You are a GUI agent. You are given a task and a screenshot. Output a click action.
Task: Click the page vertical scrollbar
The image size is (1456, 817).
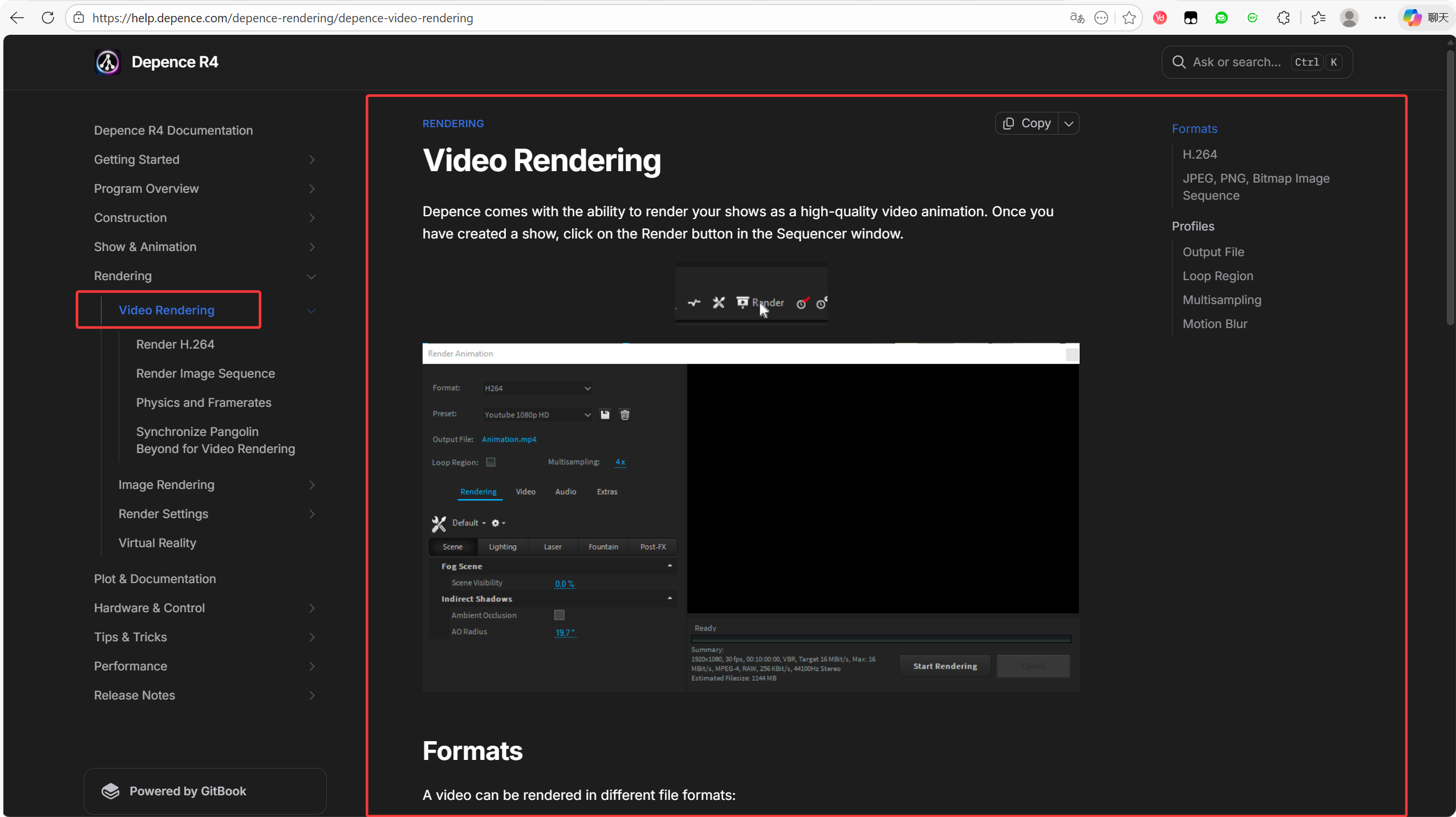point(1450,188)
